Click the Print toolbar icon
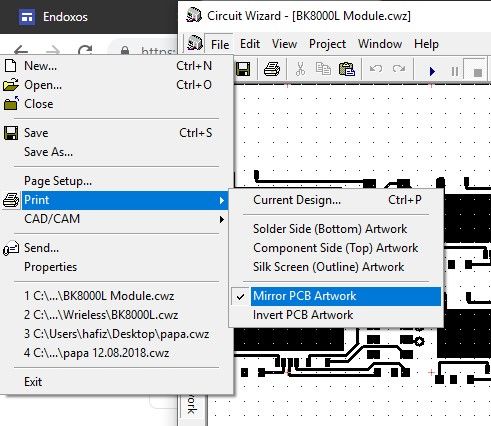This screenshot has width=491, height=426. pyautogui.click(x=272, y=69)
